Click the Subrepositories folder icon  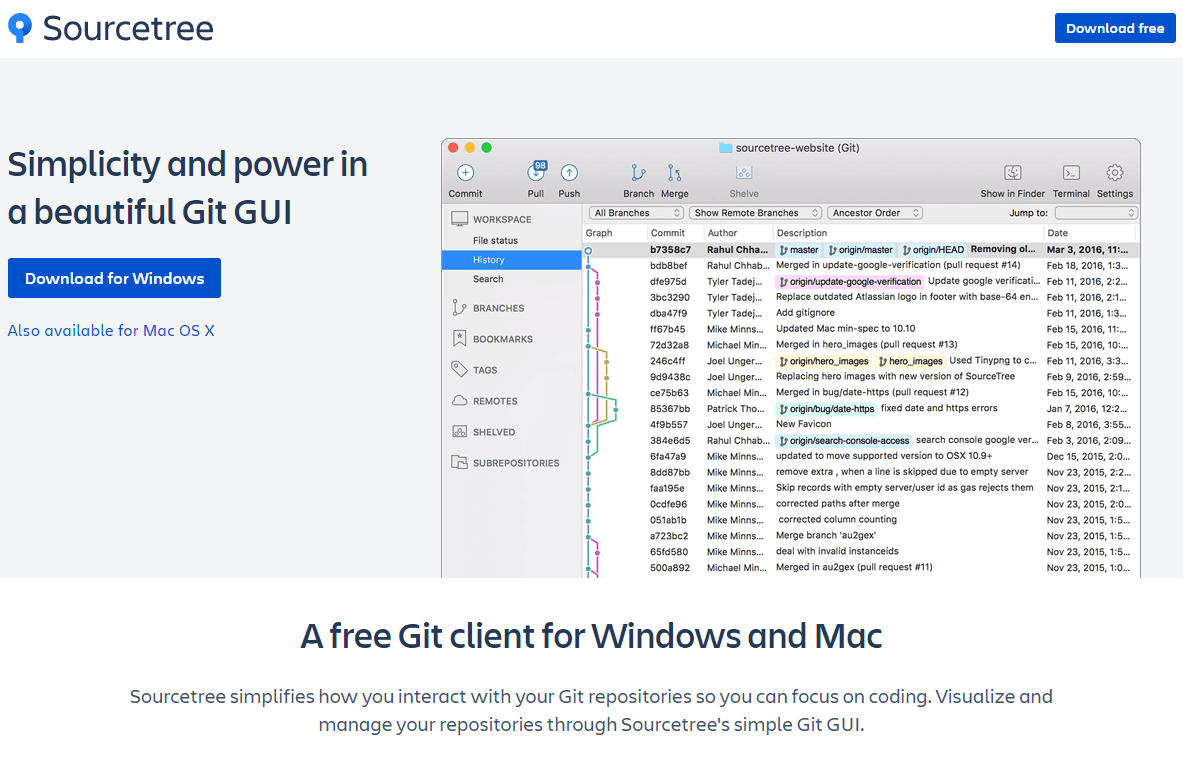[x=459, y=462]
